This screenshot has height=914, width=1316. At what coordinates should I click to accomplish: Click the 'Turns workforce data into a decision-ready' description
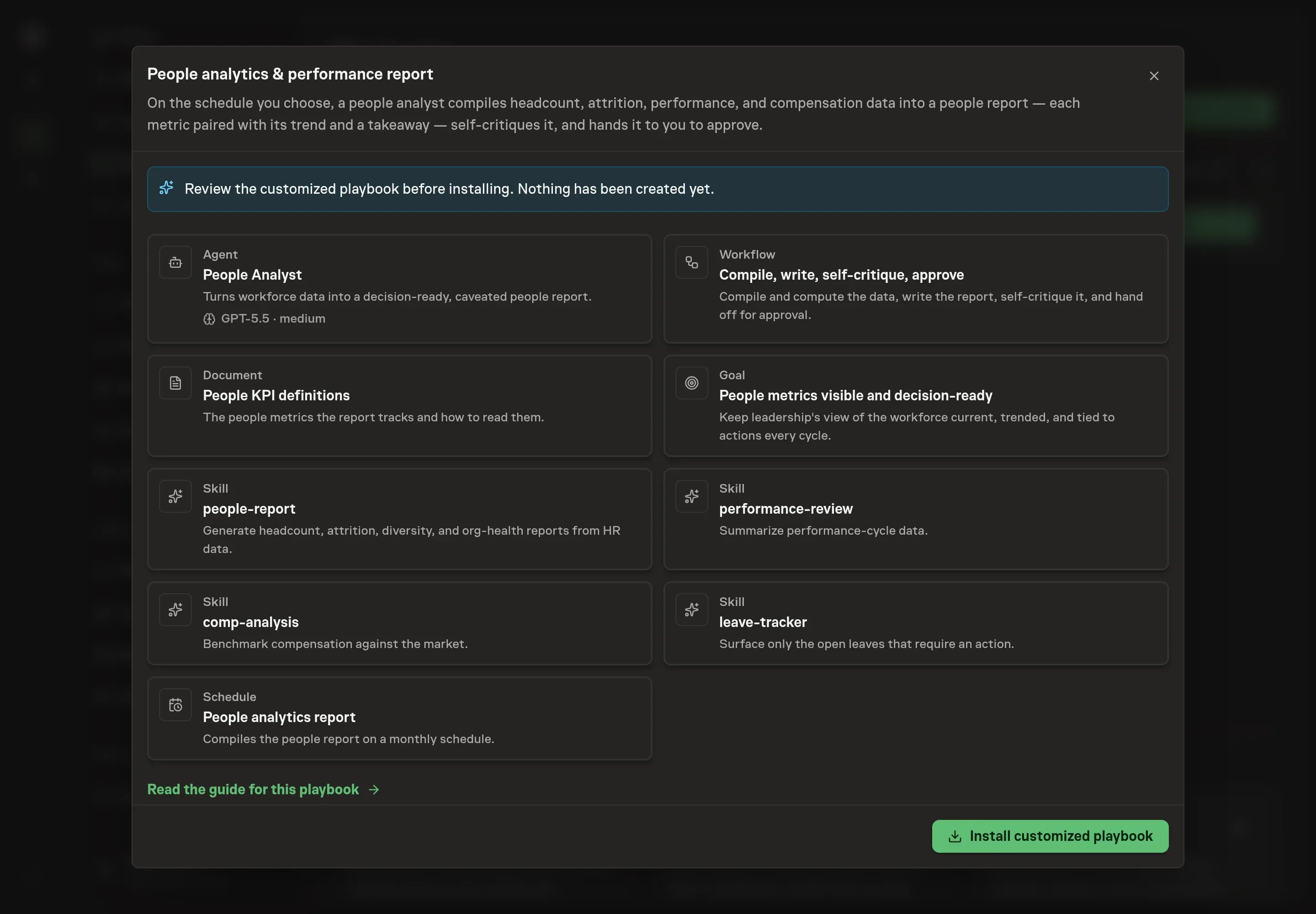pyautogui.click(x=397, y=297)
